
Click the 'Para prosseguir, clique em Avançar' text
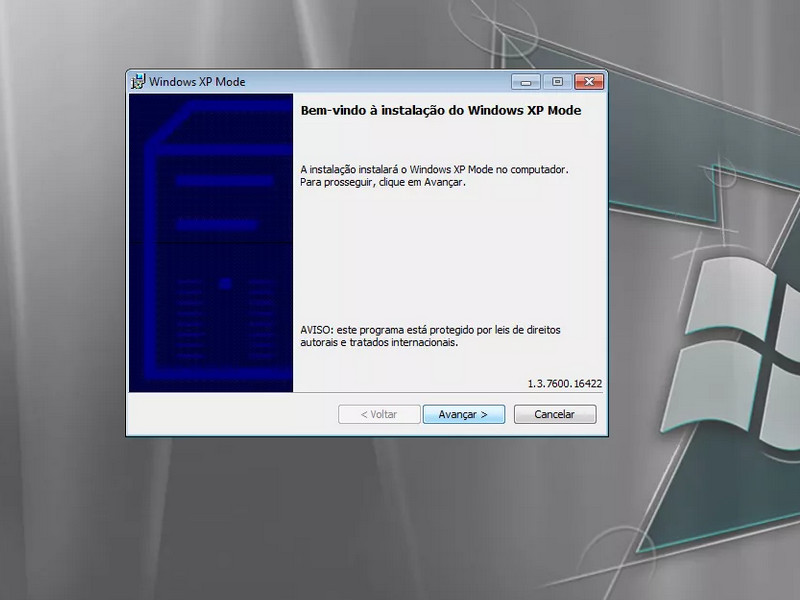[x=383, y=182]
